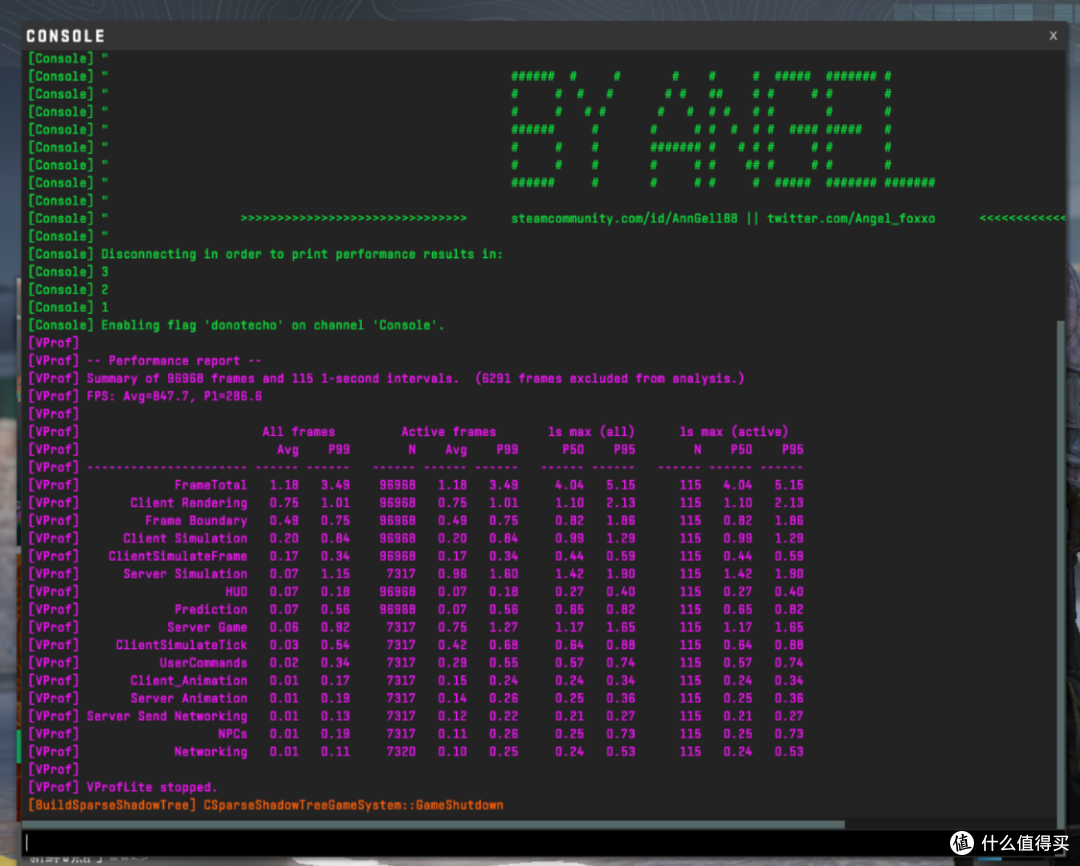Image resolution: width=1080 pixels, height=866 pixels.
Task: Click the Prediction row label
Action: pos(210,610)
